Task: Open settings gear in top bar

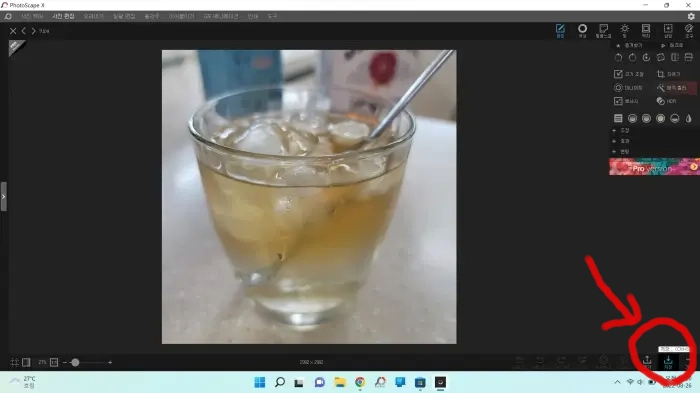Action: click(691, 16)
